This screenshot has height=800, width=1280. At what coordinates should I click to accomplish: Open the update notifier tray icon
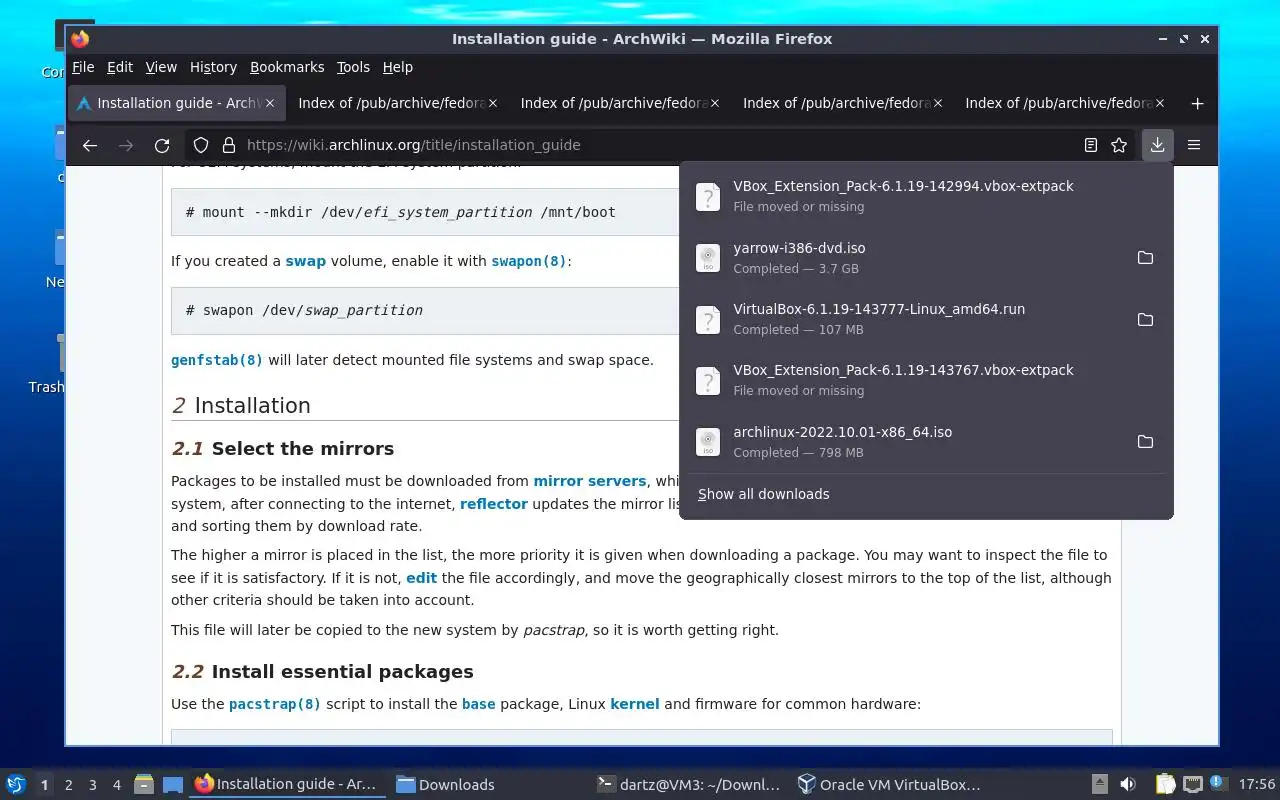pos(1217,782)
